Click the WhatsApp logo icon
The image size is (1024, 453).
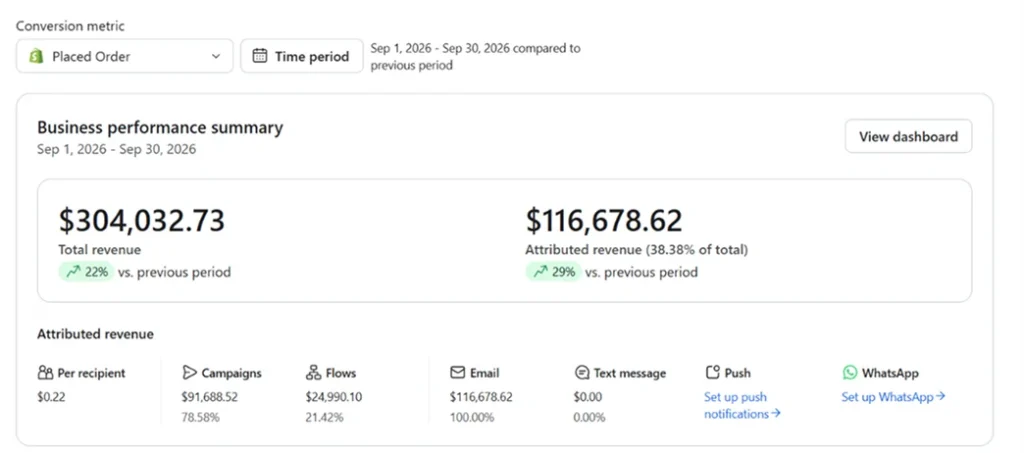[850, 373]
